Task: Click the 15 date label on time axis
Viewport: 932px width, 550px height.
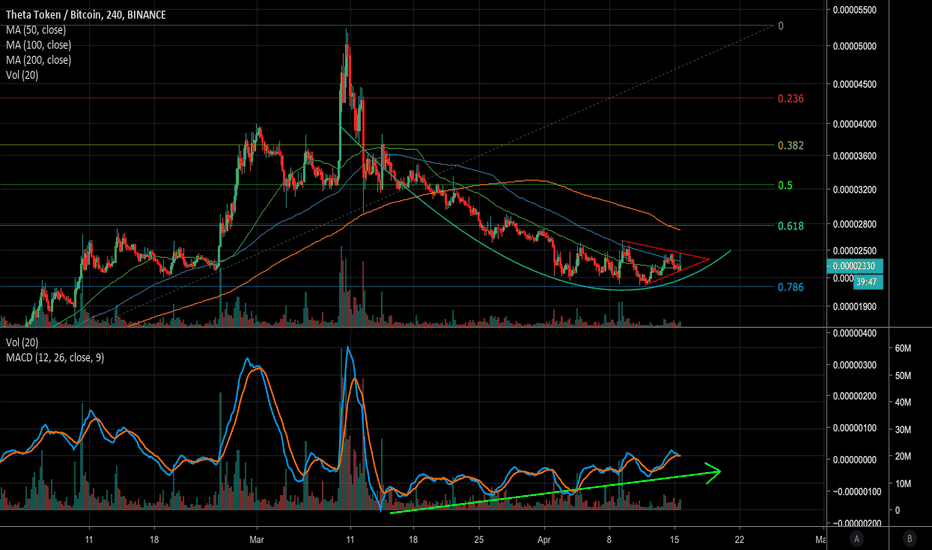Action: click(674, 540)
